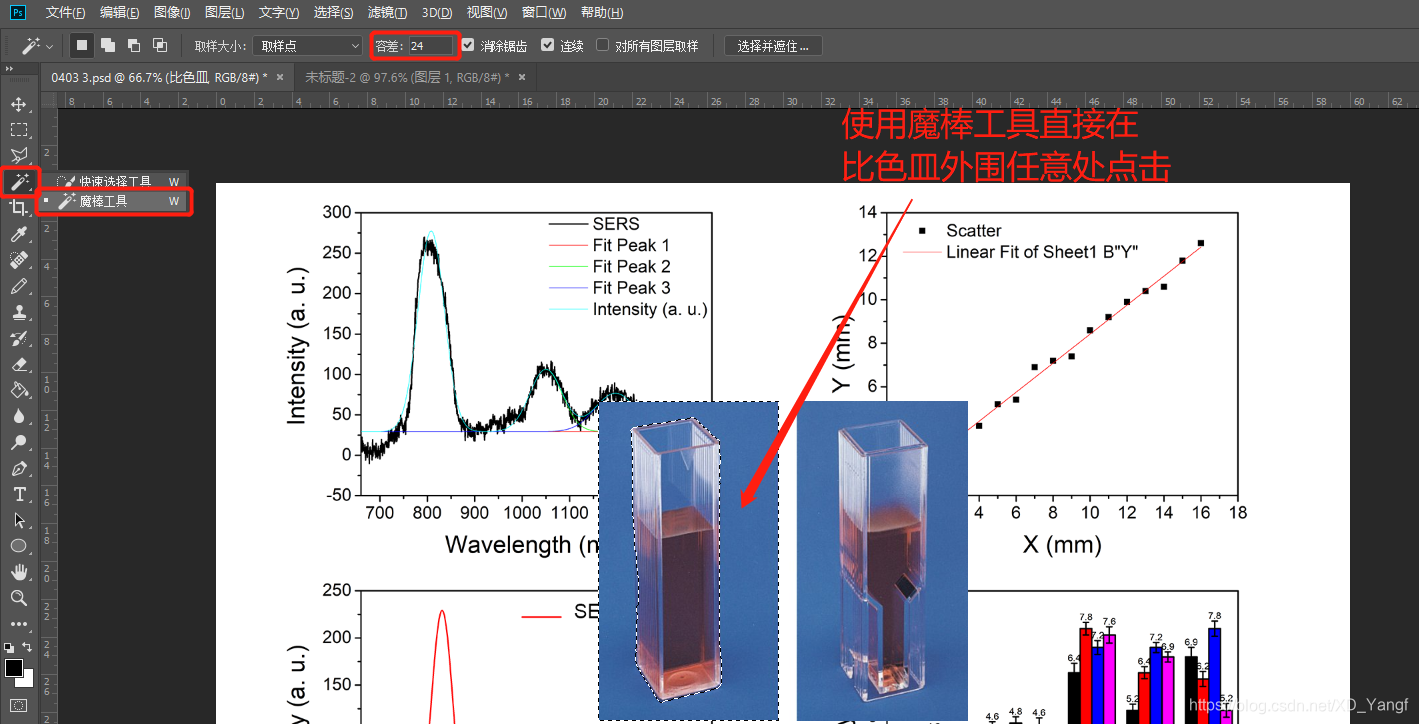Choose 魔棒工具 from the flyout
This screenshot has height=724, width=1419.
pyautogui.click(x=114, y=201)
